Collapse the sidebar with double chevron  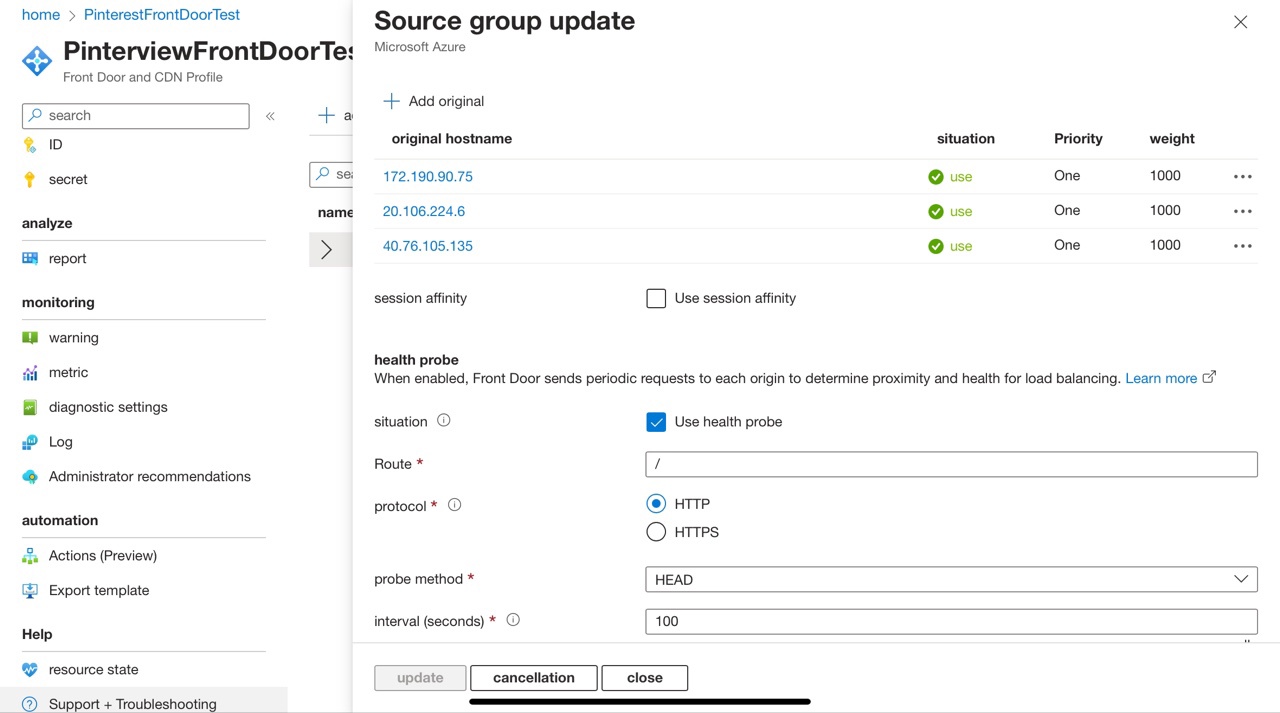(x=270, y=116)
